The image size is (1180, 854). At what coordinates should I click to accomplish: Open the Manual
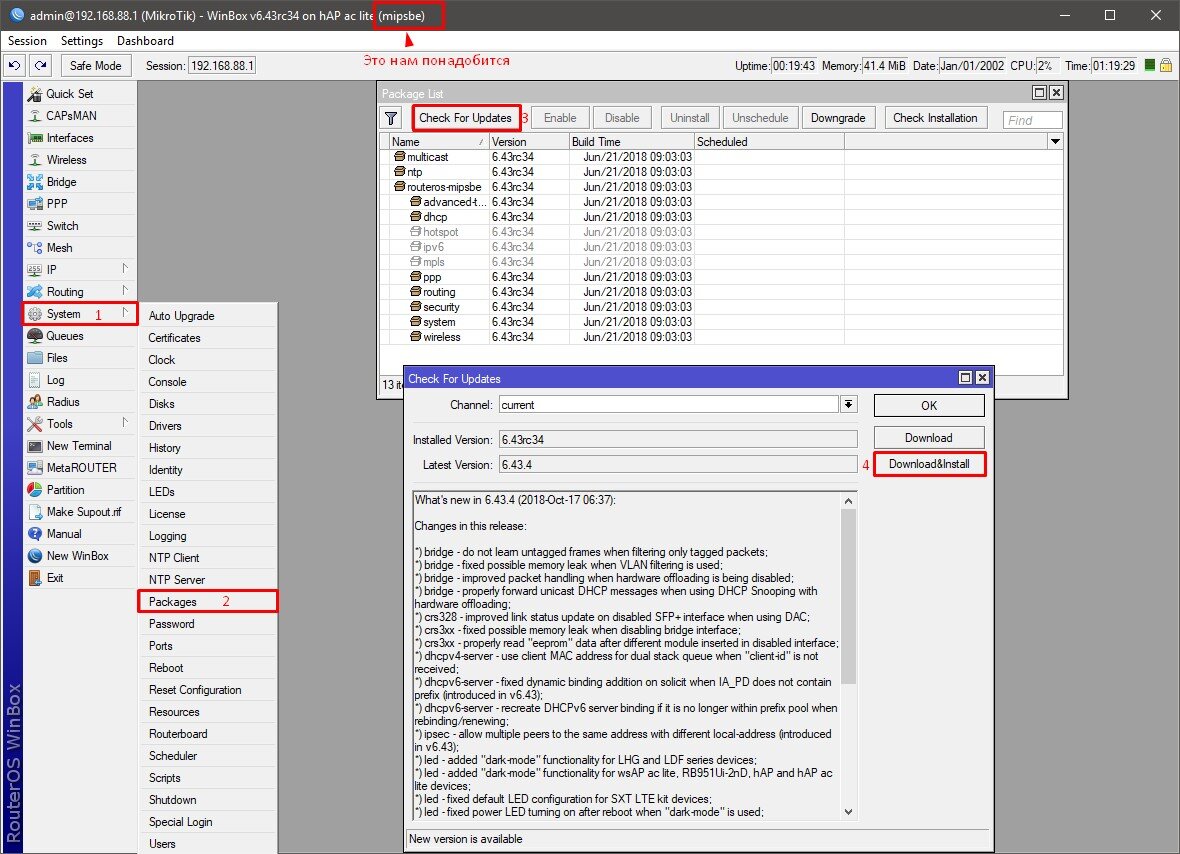click(63, 533)
